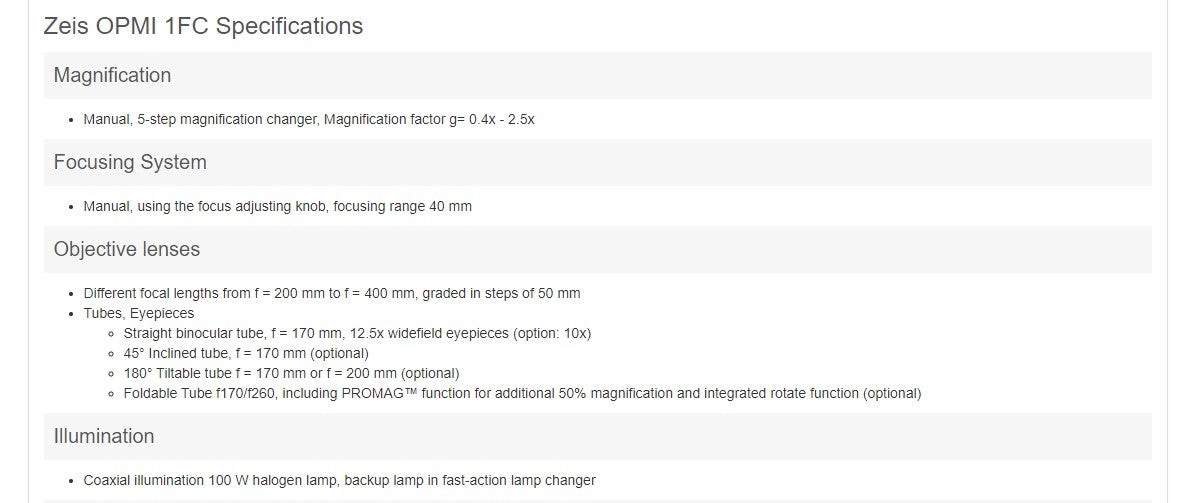Viewport: 1186px width, 503px height.
Task: Click 'graded in steps of 50 mm' text
Action: (501, 293)
